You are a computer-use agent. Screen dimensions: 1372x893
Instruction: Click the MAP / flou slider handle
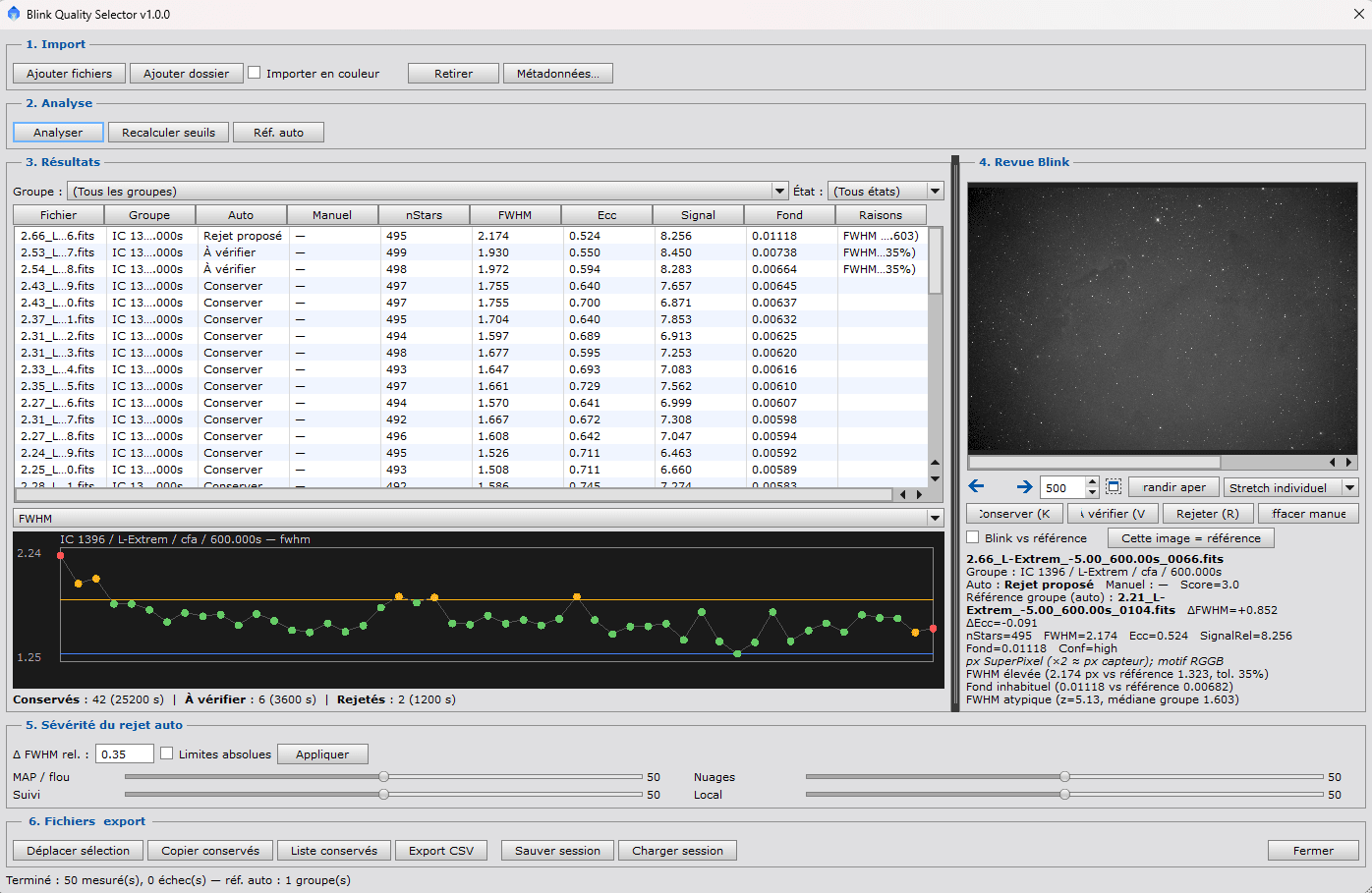pos(383,777)
